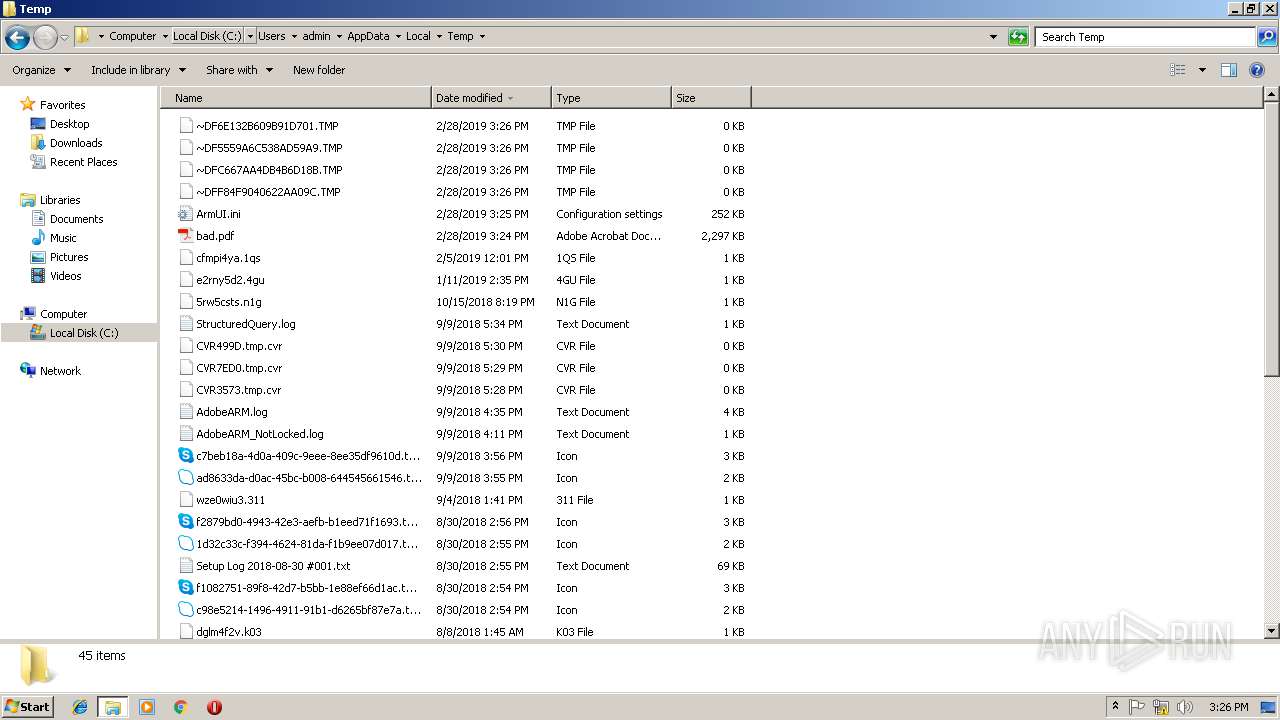
Task: Click the taskbar clock showing 3:26 PM
Action: pyautogui.click(x=1228, y=707)
